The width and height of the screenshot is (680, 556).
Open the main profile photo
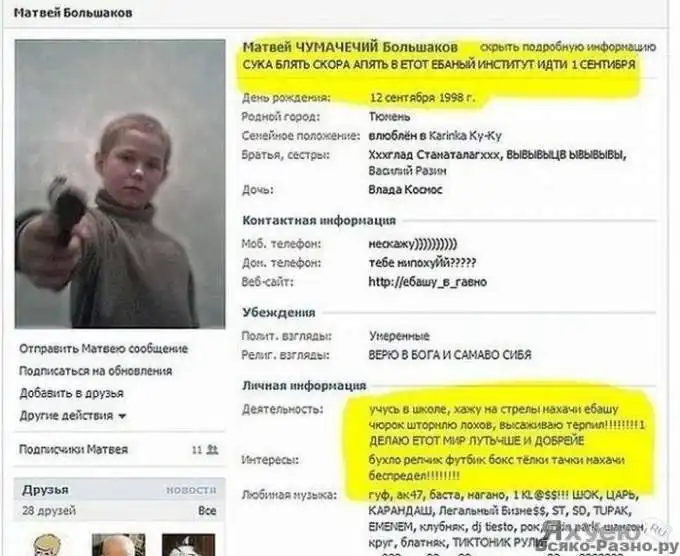click(x=120, y=183)
